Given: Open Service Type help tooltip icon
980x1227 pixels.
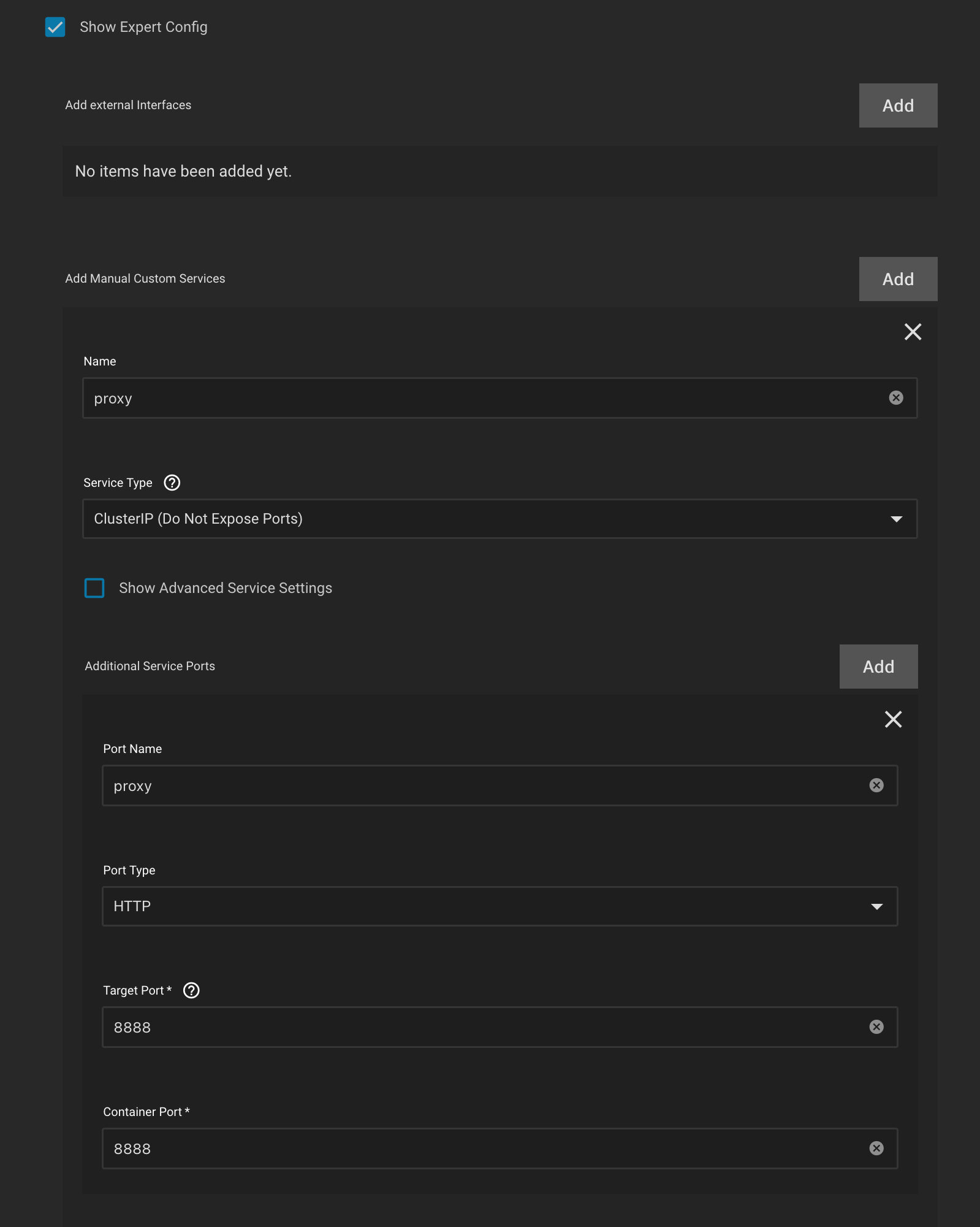Looking at the screenshot, I should coord(172,483).
